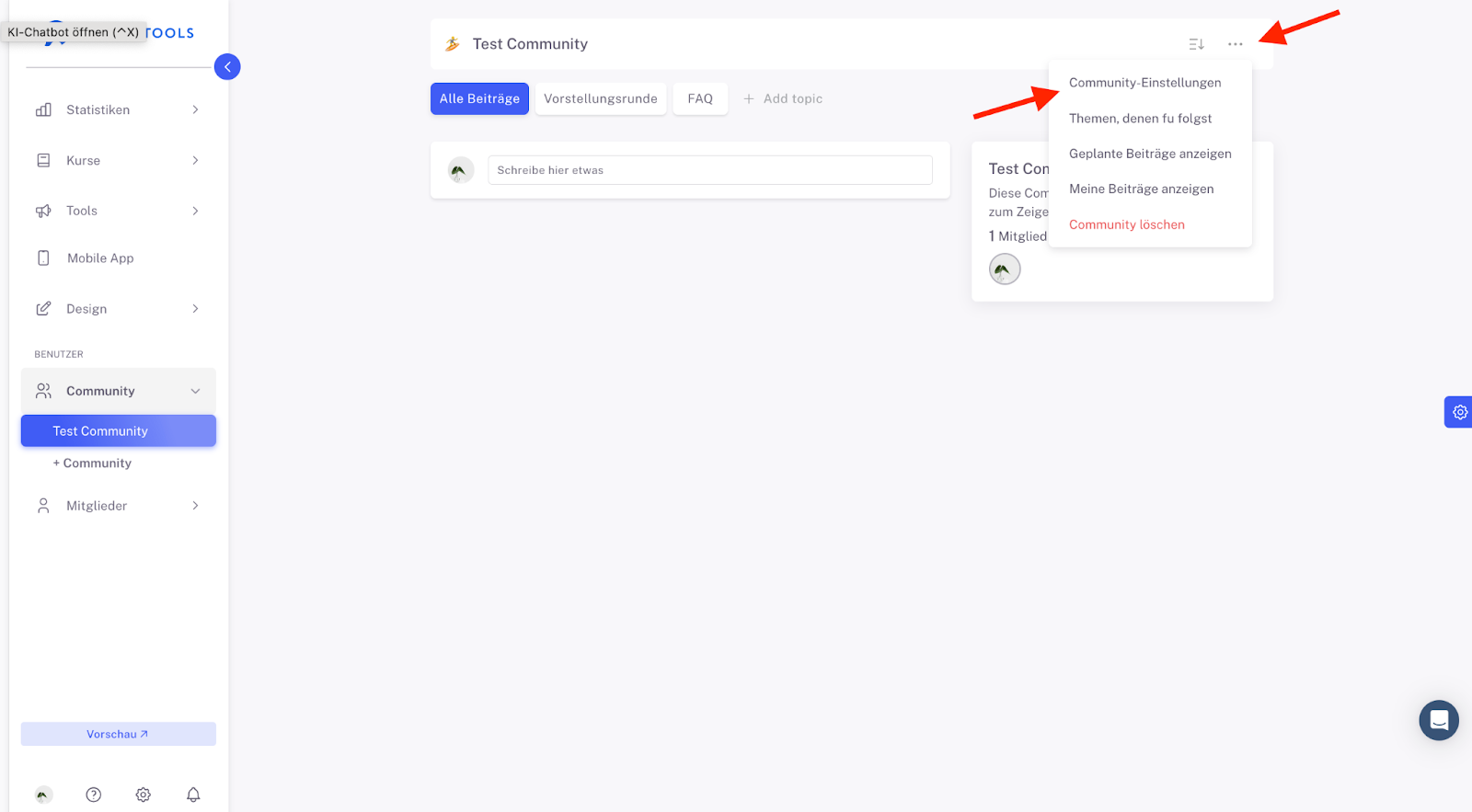Expand the Mitglieder sidebar section
Image resolution: width=1472 pixels, height=812 pixels.
point(118,506)
